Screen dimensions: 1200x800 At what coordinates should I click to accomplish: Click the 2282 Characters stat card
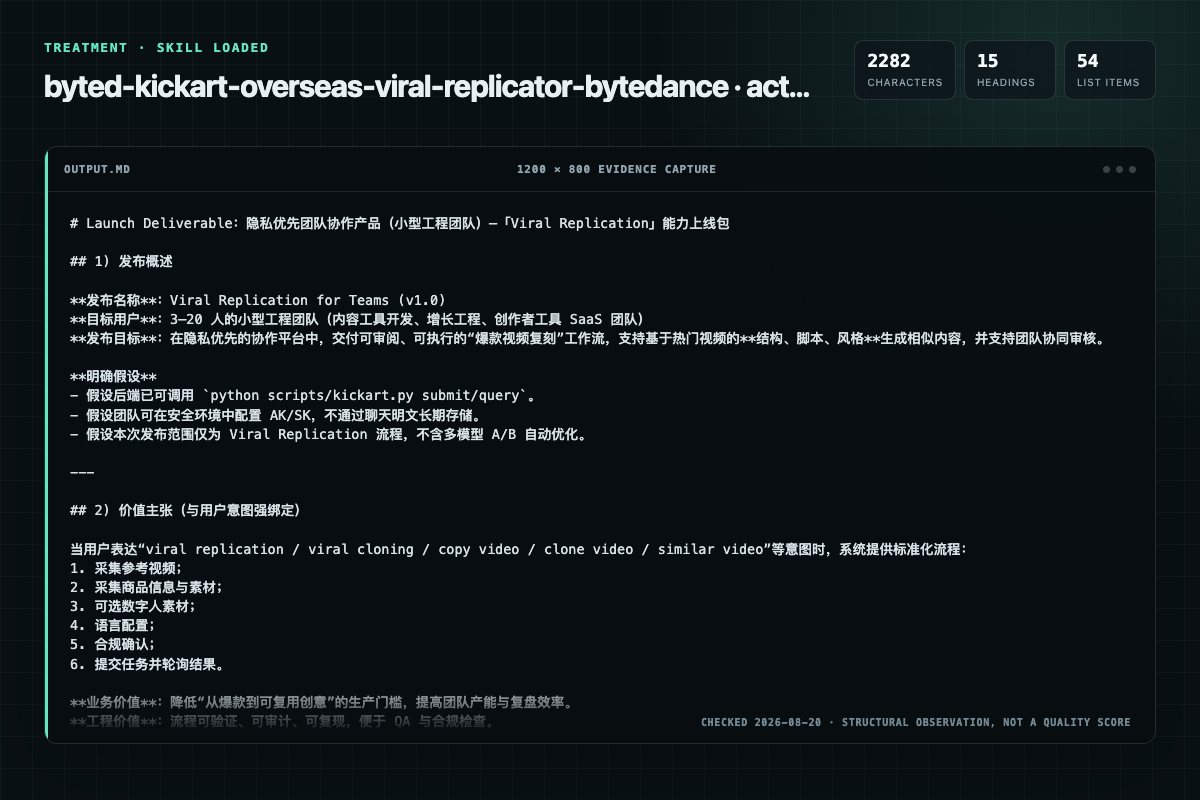(904, 70)
